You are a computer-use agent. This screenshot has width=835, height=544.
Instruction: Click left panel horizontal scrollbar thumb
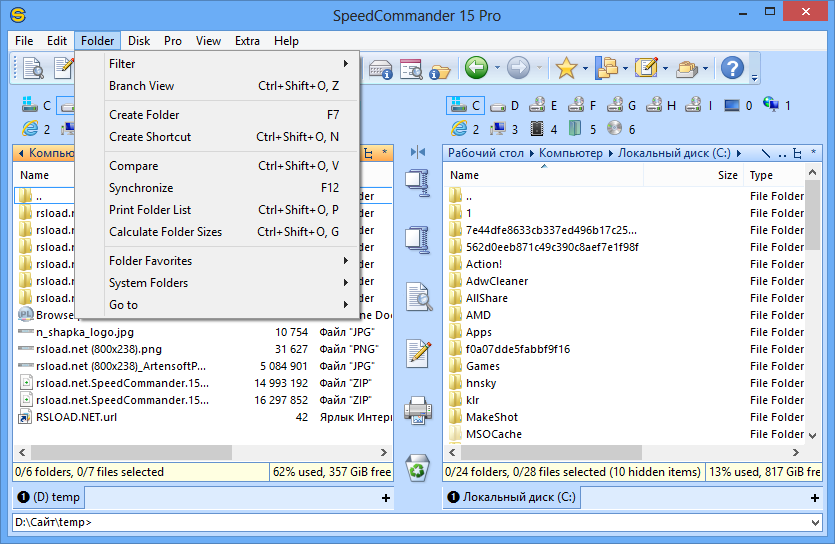(131, 452)
